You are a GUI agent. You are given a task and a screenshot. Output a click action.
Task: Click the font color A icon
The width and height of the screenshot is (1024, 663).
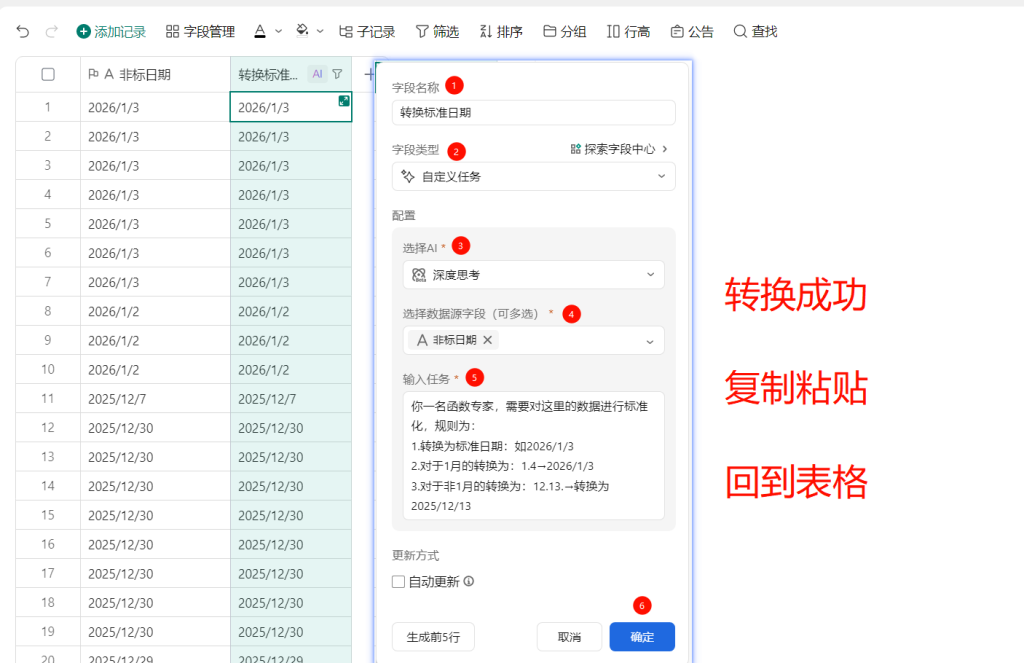[260, 31]
